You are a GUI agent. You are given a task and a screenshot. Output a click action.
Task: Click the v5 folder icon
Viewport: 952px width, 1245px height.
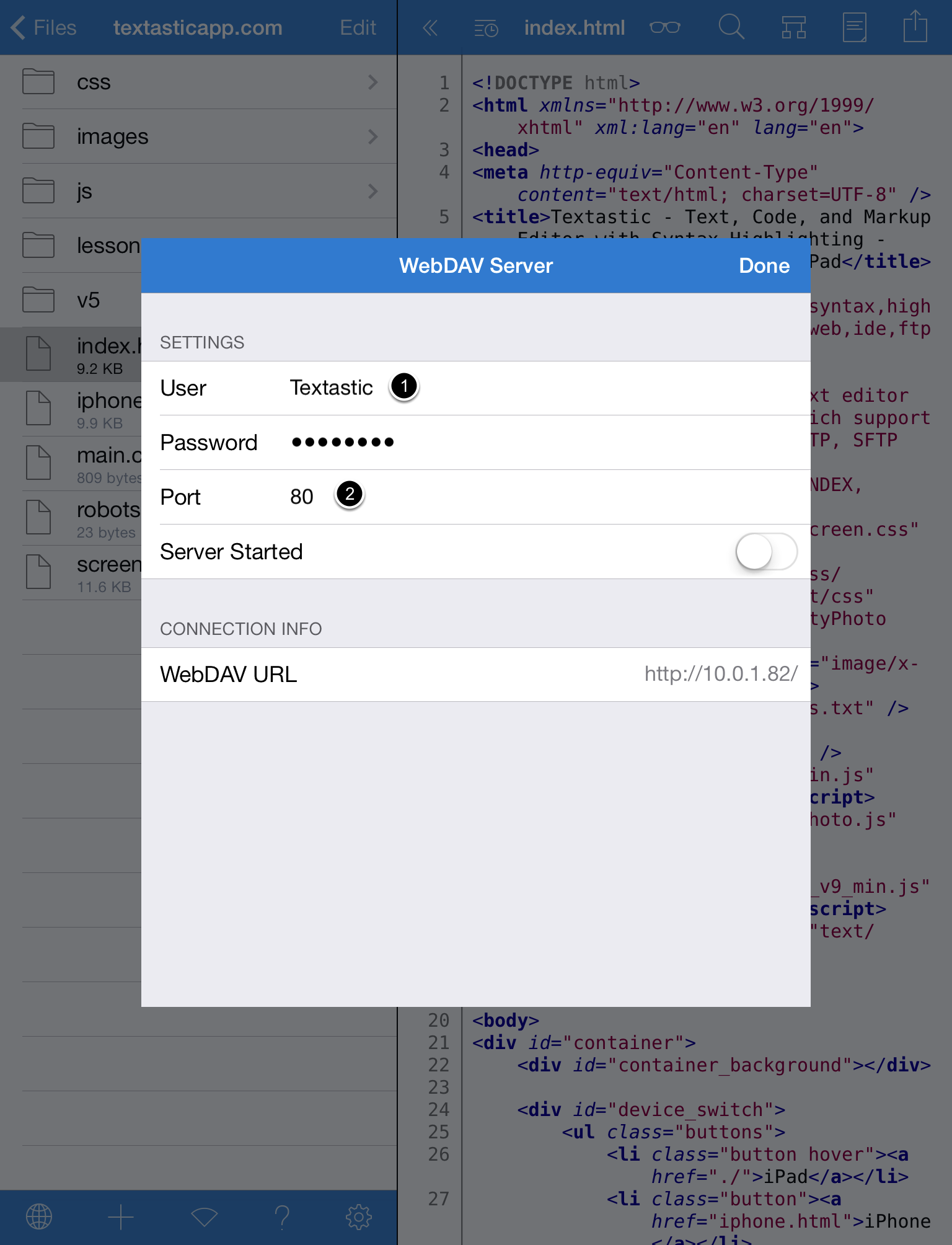[x=38, y=299]
